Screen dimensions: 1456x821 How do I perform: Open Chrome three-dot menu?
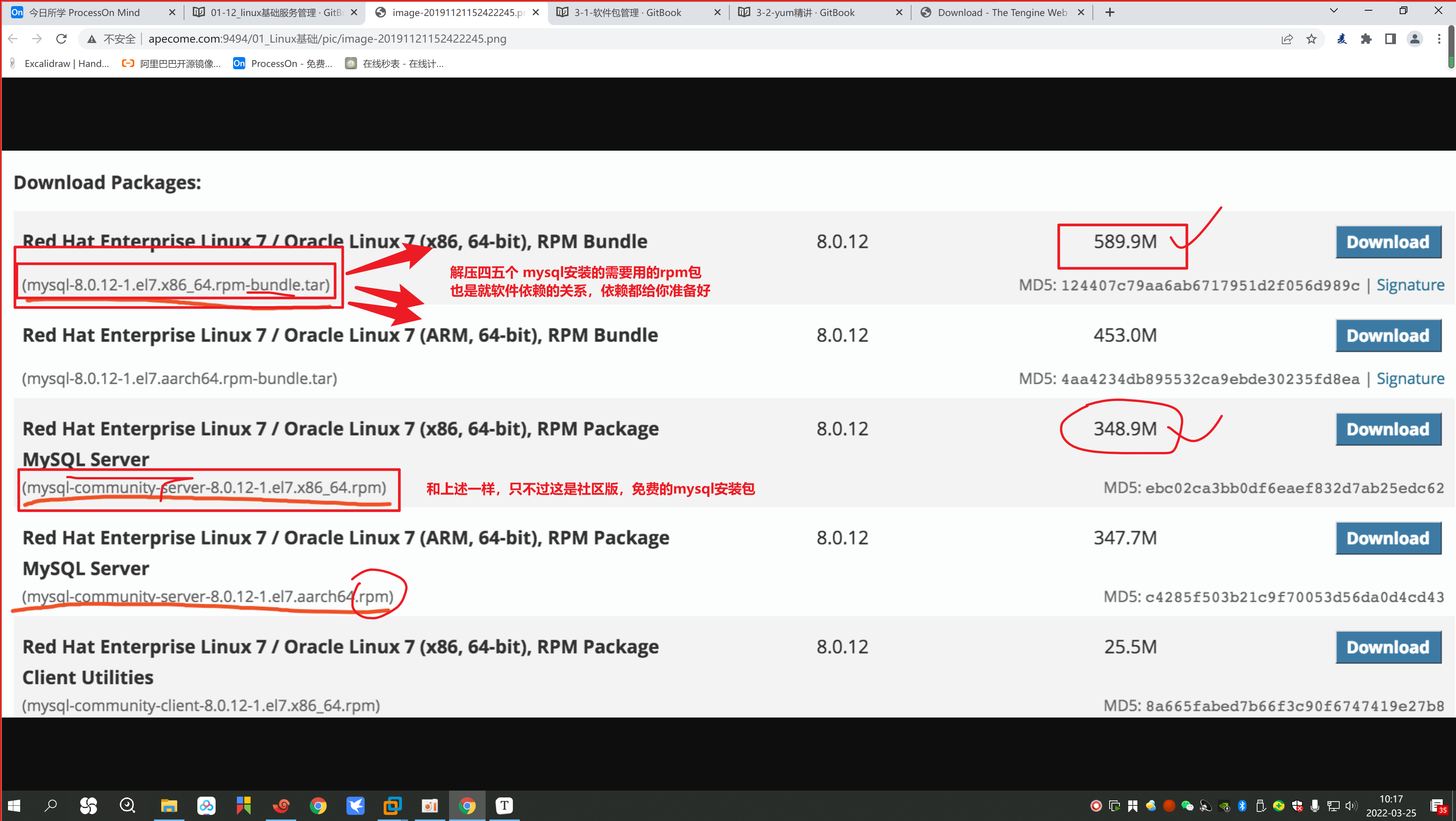pos(1439,38)
